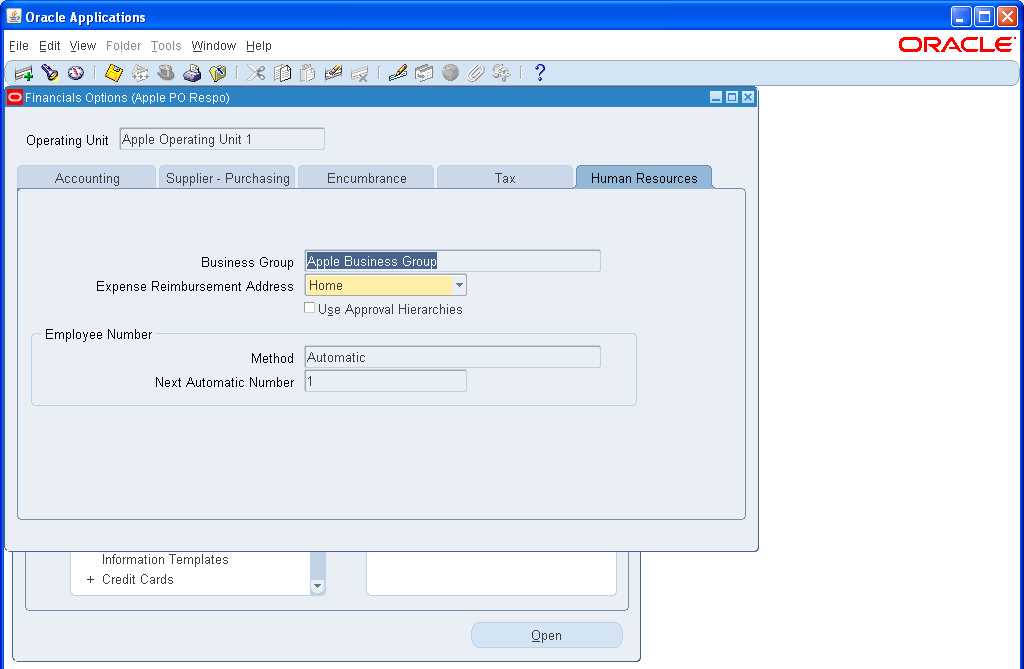This screenshot has width=1024, height=669.
Task: Select the Find flashlight icon
Action: coord(50,72)
